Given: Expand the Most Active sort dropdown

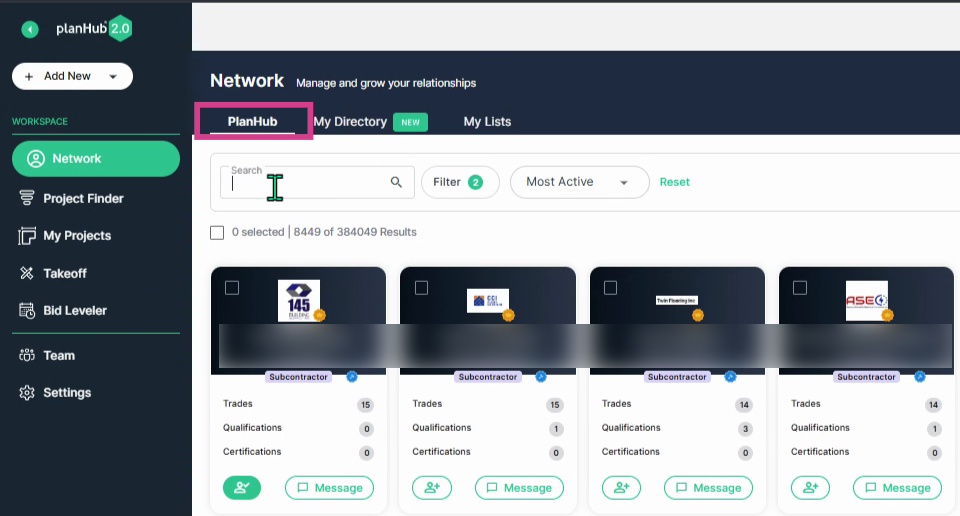Looking at the screenshot, I should 579,182.
